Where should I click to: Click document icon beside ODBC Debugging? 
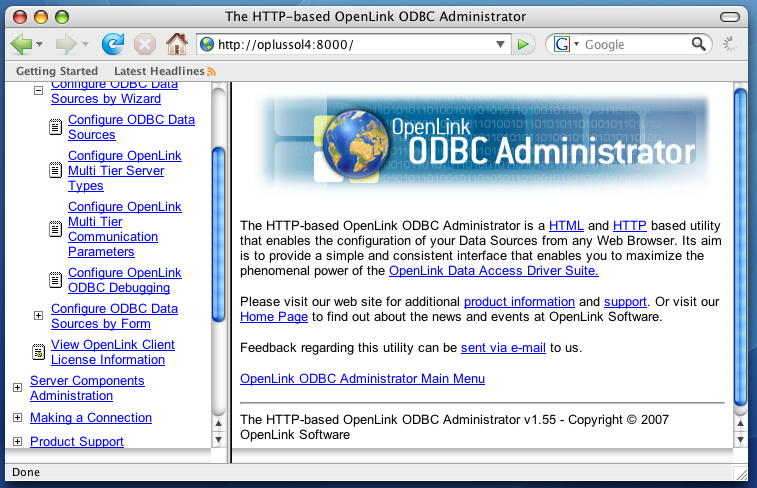pyautogui.click(x=56, y=280)
